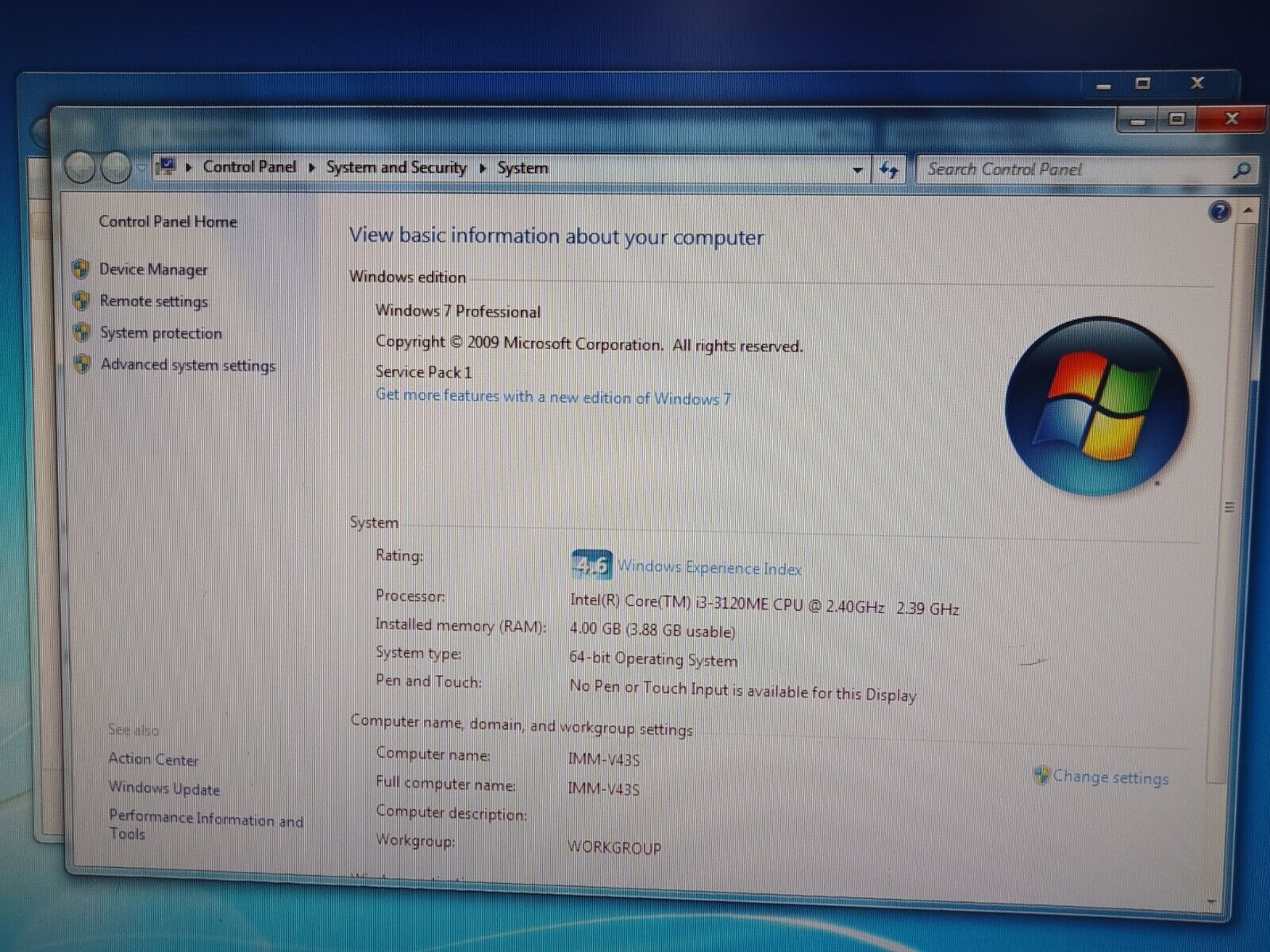Viewport: 1270px width, 952px height.
Task: Click the computer icon in address bar
Action: coord(166,167)
